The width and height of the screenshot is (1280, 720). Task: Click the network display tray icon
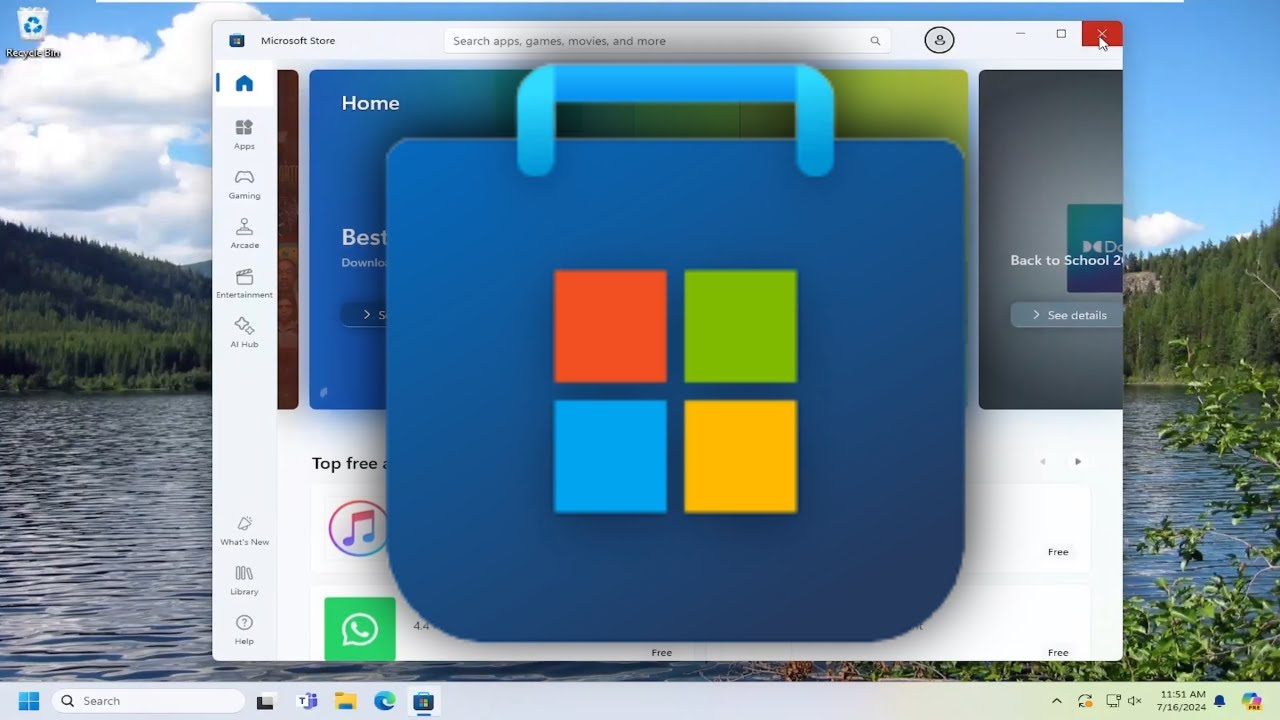[1112, 701]
